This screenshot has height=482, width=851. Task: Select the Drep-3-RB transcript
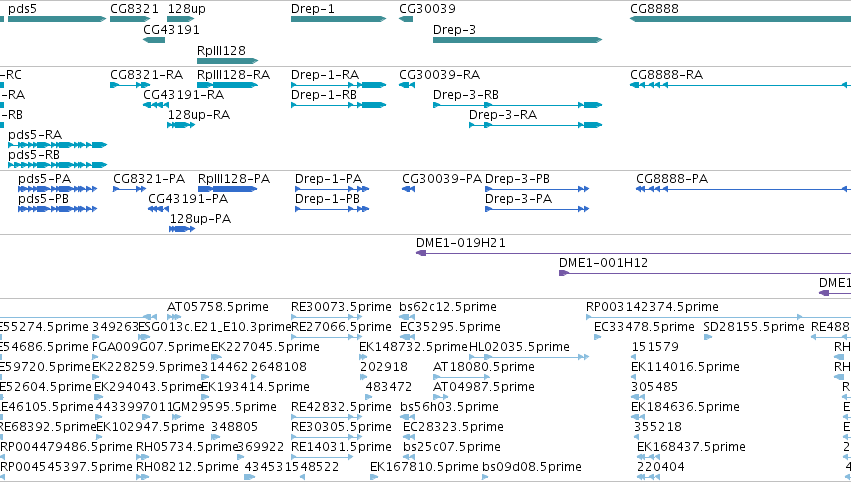click(517, 105)
